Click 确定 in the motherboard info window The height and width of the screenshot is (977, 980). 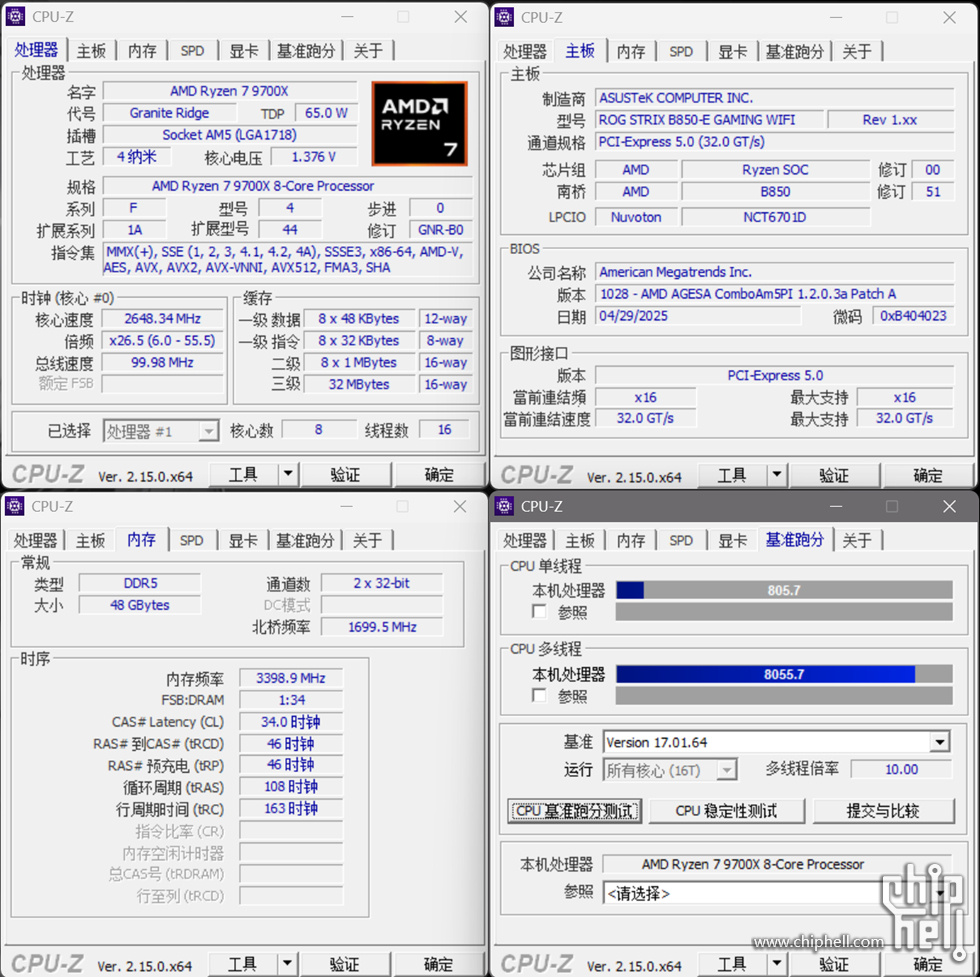click(928, 474)
